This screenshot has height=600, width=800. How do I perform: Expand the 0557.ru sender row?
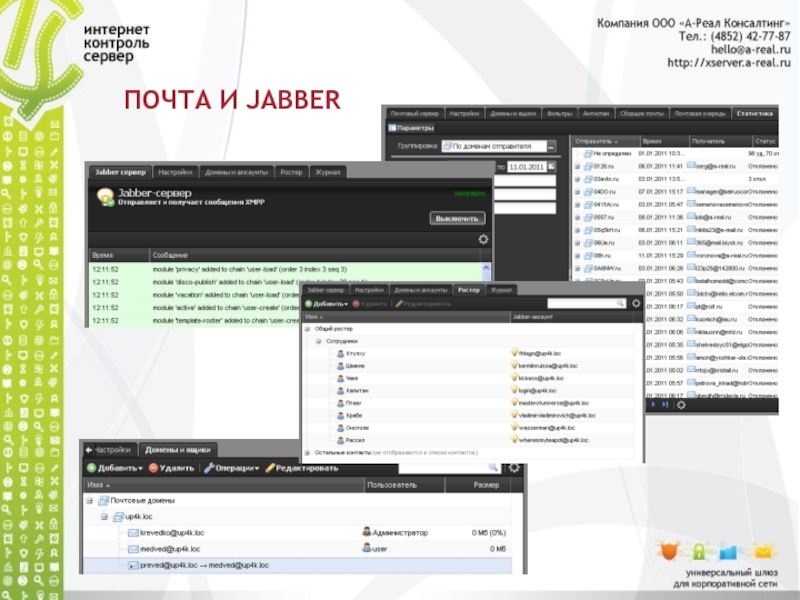[x=577, y=217]
